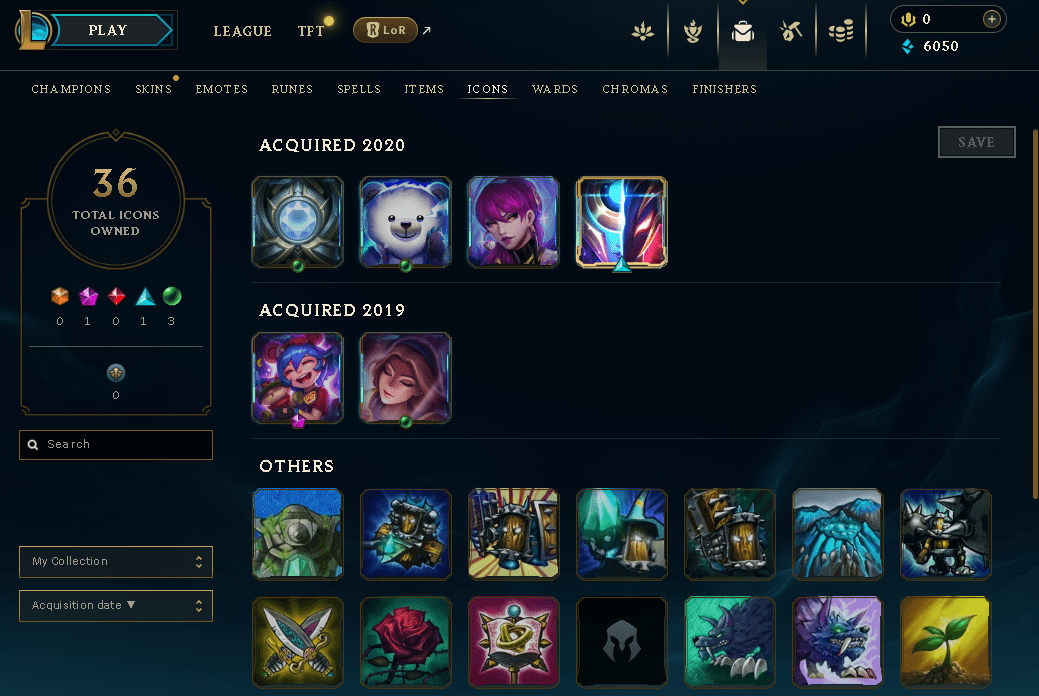Open the Clash trophy icon in the top bar

[692, 30]
